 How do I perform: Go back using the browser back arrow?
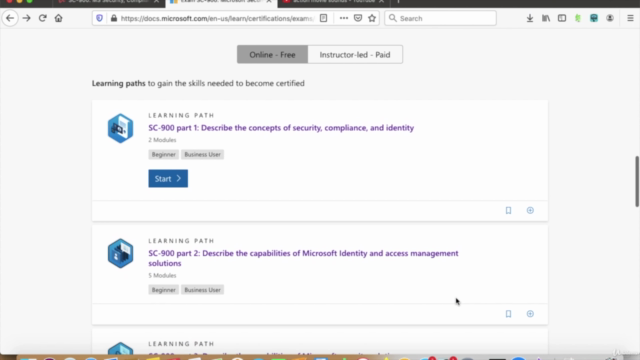pyautogui.click(x=10, y=18)
